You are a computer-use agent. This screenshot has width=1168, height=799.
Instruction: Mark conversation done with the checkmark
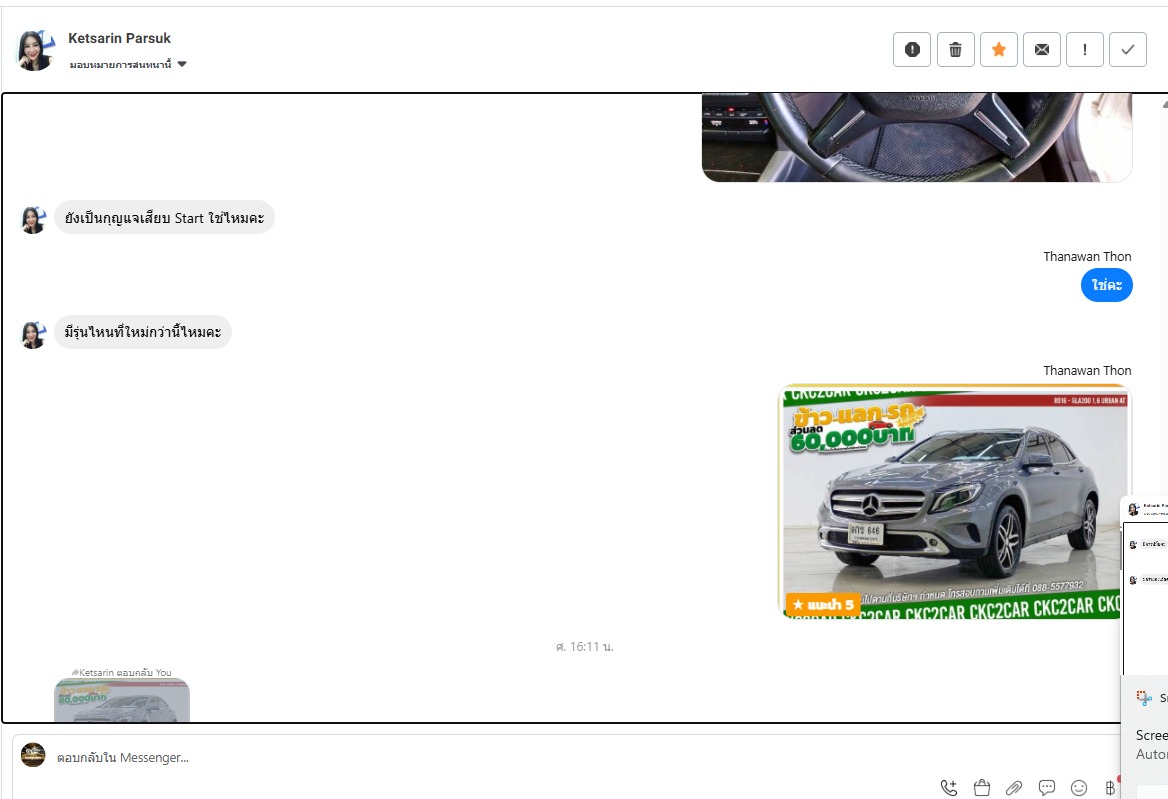[x=1128, y=50]
